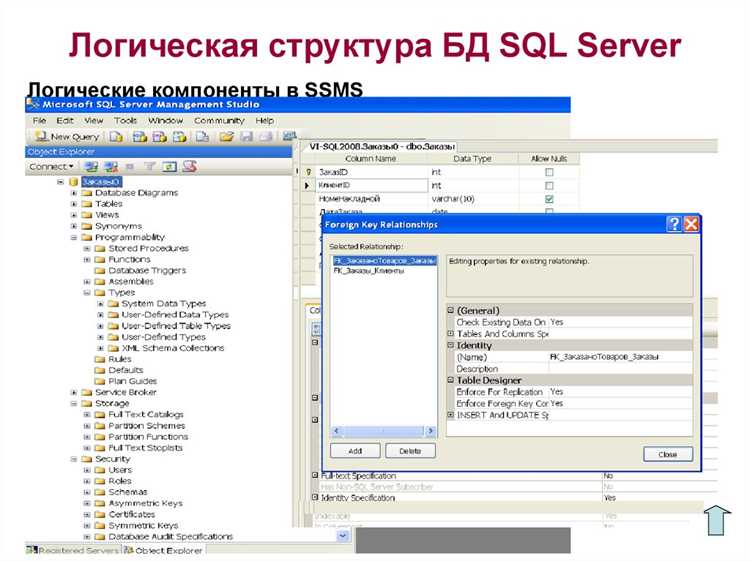Click the Refresh icon in Object Explorer toolbar
Screen dimensions: 750x561
point(169,166)
